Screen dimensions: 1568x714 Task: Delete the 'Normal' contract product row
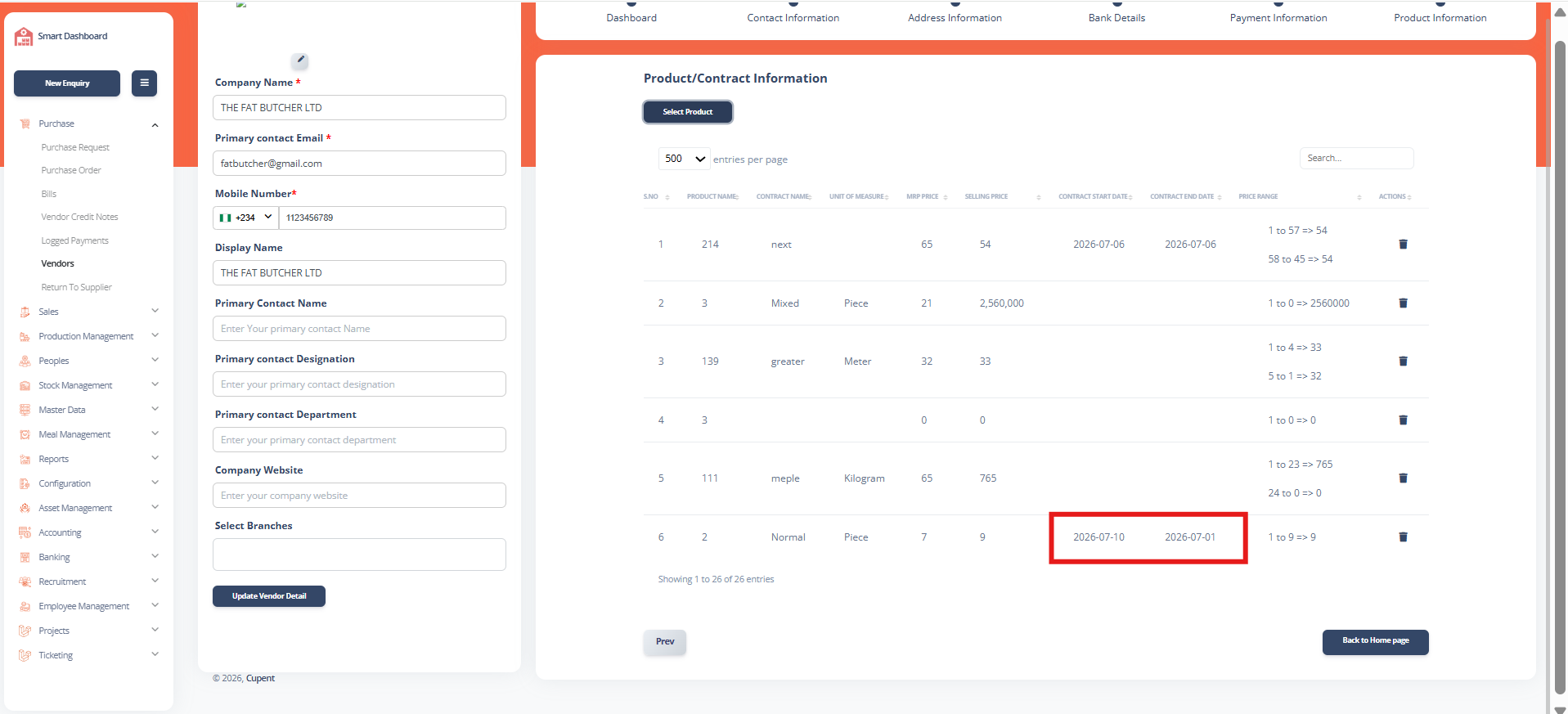pos(1403,537)
